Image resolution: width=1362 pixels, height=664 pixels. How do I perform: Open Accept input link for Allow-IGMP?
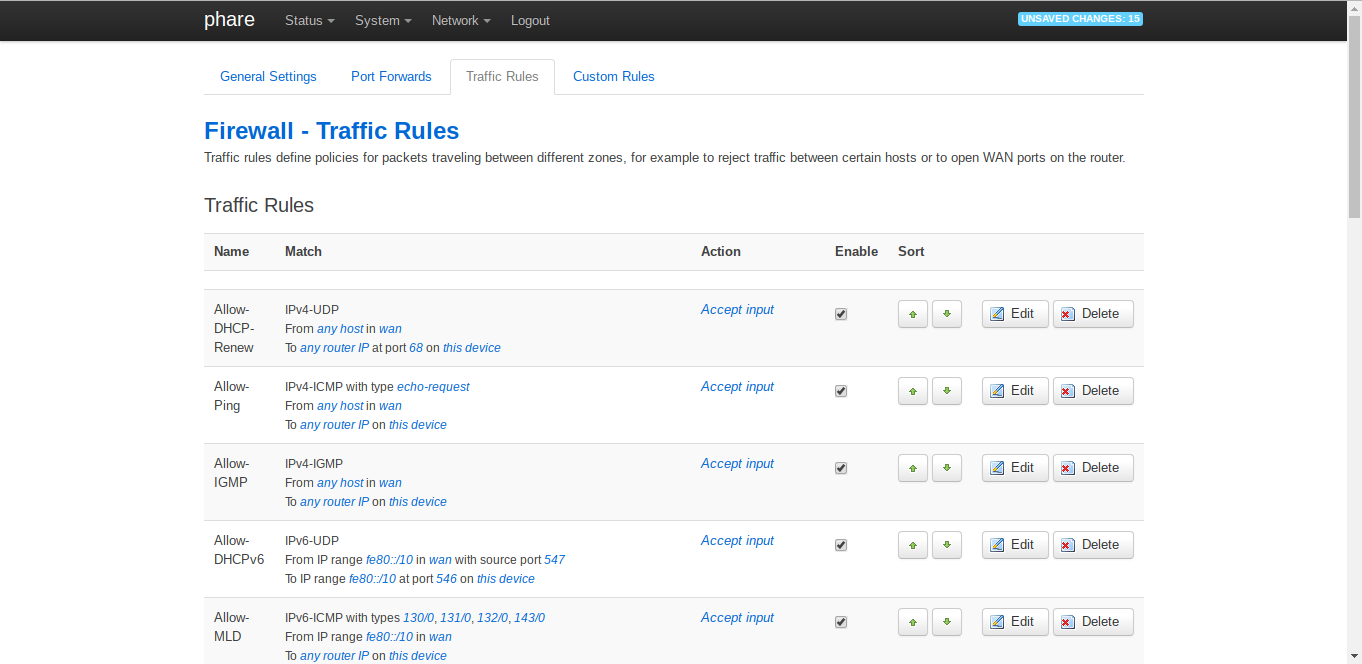coord(737,464)
